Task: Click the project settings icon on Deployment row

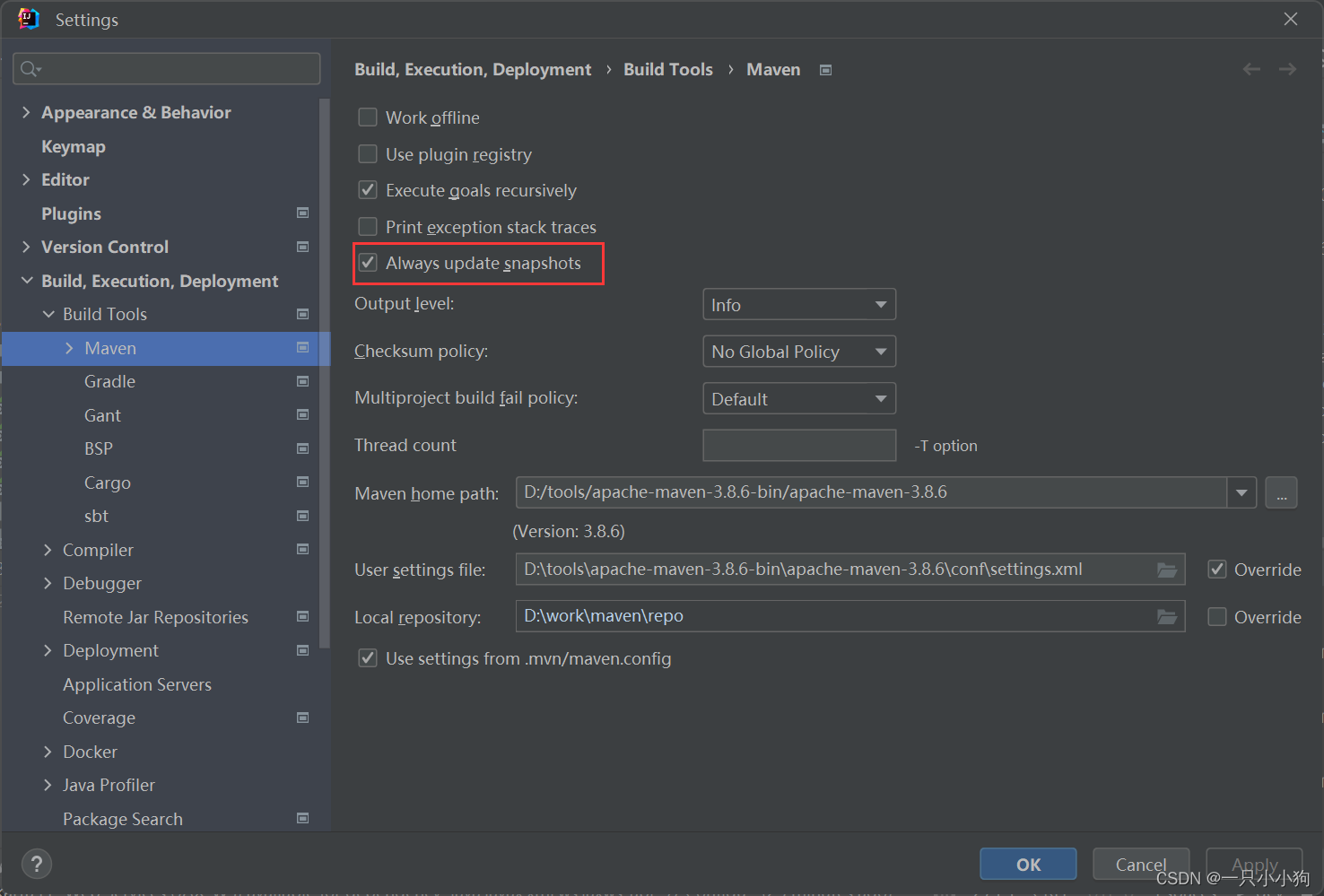Action: pyautogui.click(x=303, y=650)
